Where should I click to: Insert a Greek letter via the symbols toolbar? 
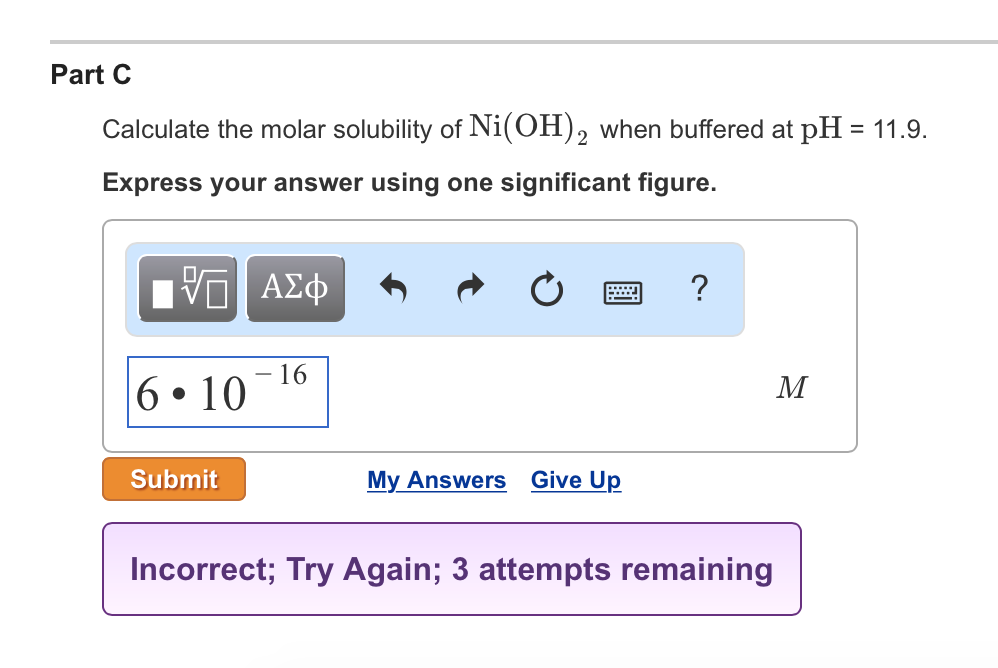click(x=295, y=288)
